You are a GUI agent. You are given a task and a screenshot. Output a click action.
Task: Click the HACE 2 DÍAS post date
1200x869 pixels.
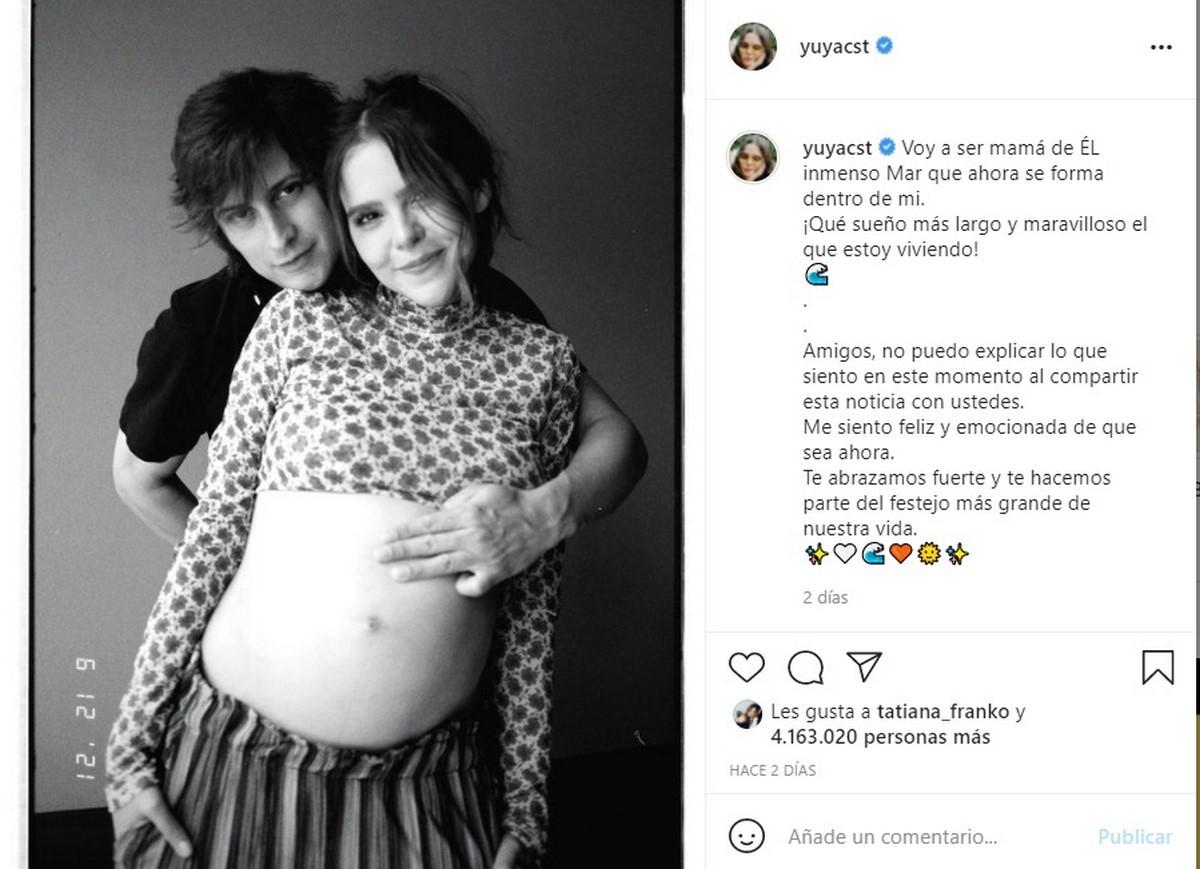[772, 771]
